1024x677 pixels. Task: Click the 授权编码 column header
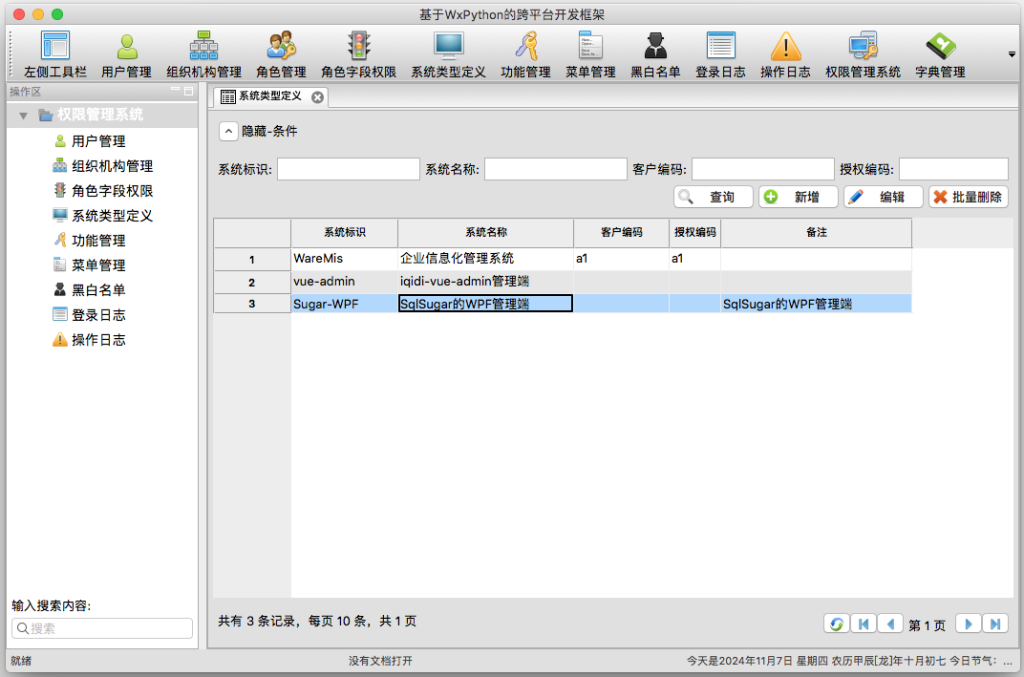click(x=695, y=232)
